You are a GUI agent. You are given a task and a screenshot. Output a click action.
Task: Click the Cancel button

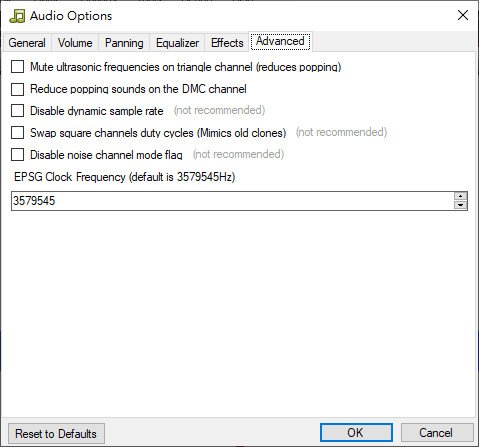coord(437,433)
